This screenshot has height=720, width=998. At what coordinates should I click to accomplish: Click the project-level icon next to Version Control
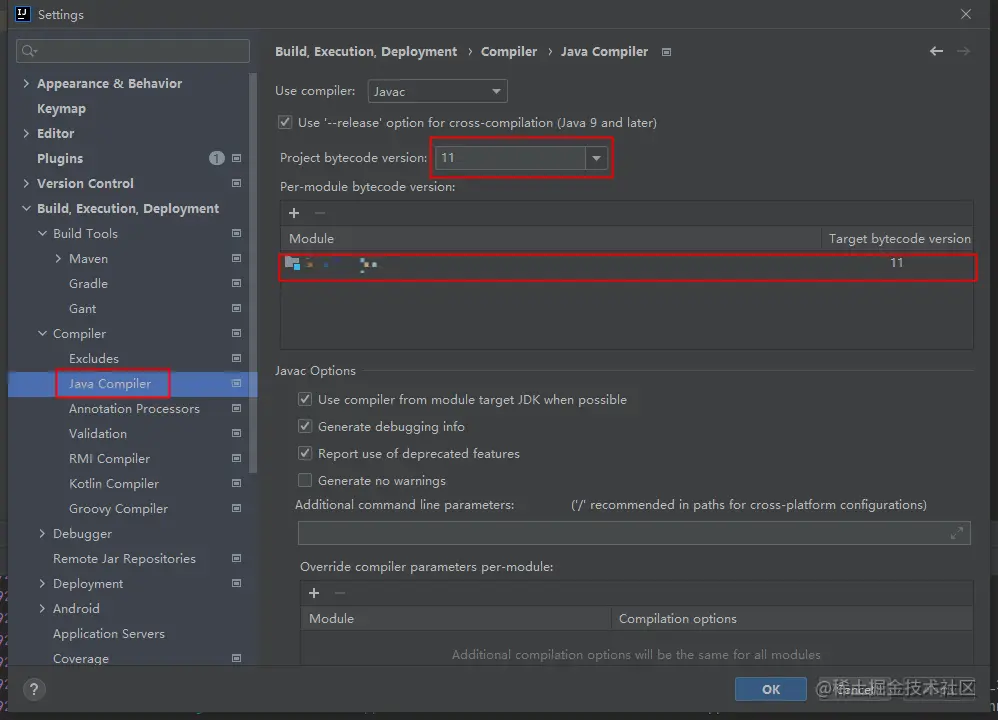(x=236, y=183)
